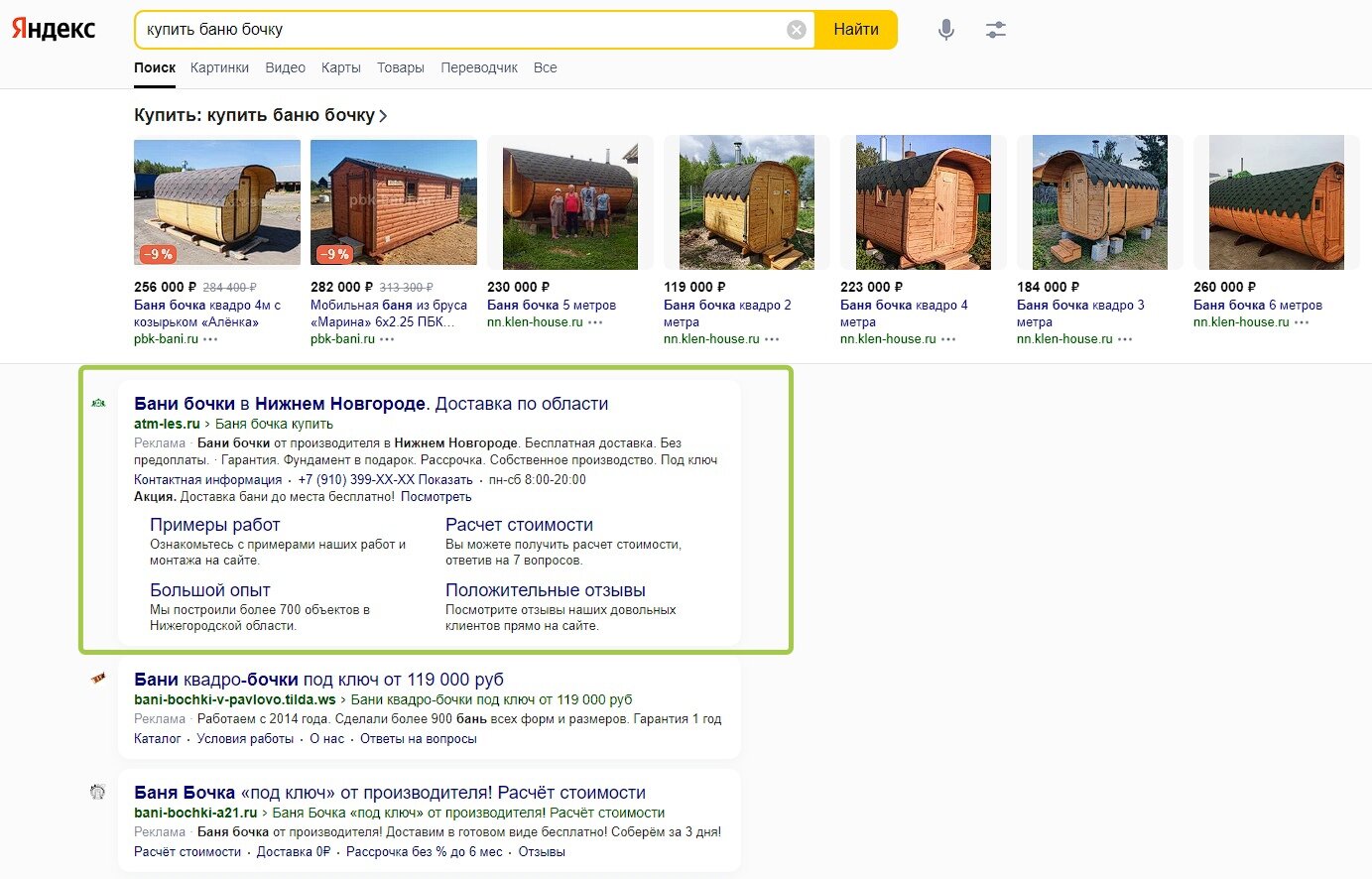The width and height of the screenshot is (1372, 879).
Task: Open Большой опыт sitelink
Action: tap(210, 590)
